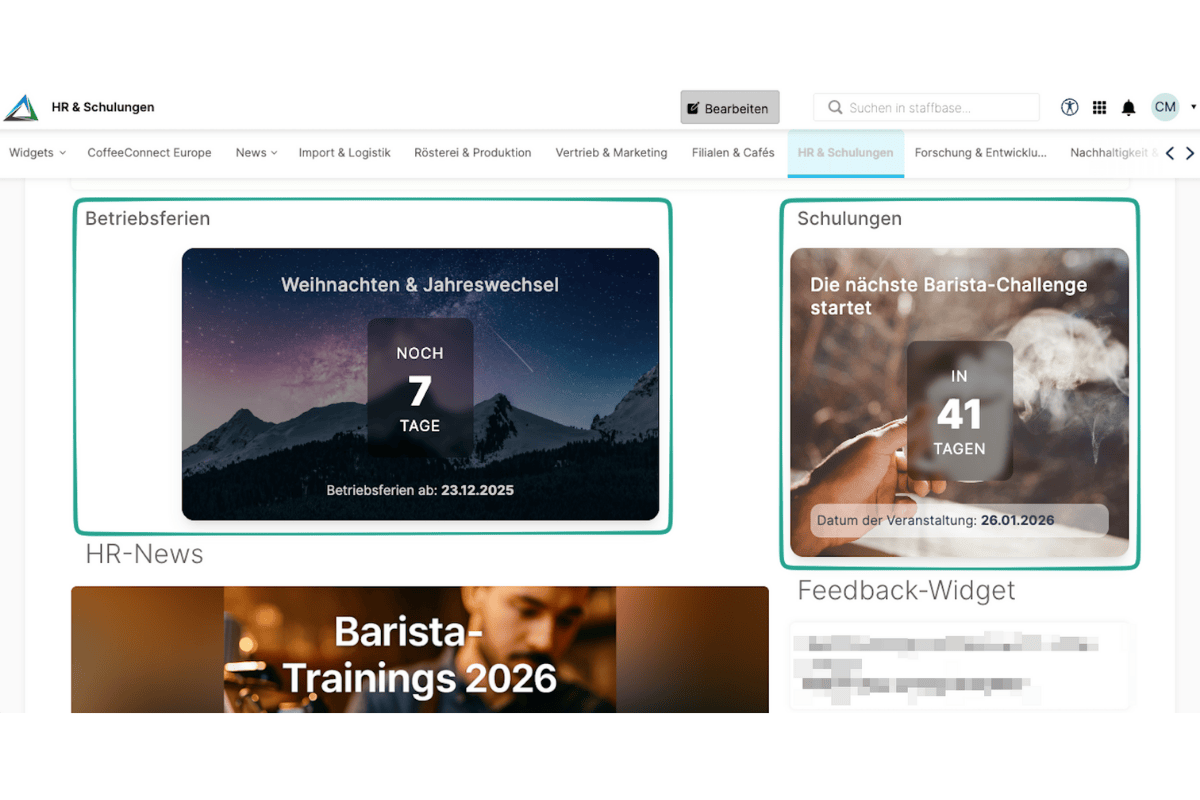Open the Schulungen countdown widget image
The width and height of the screenshot is (1200, 800).
958,400
